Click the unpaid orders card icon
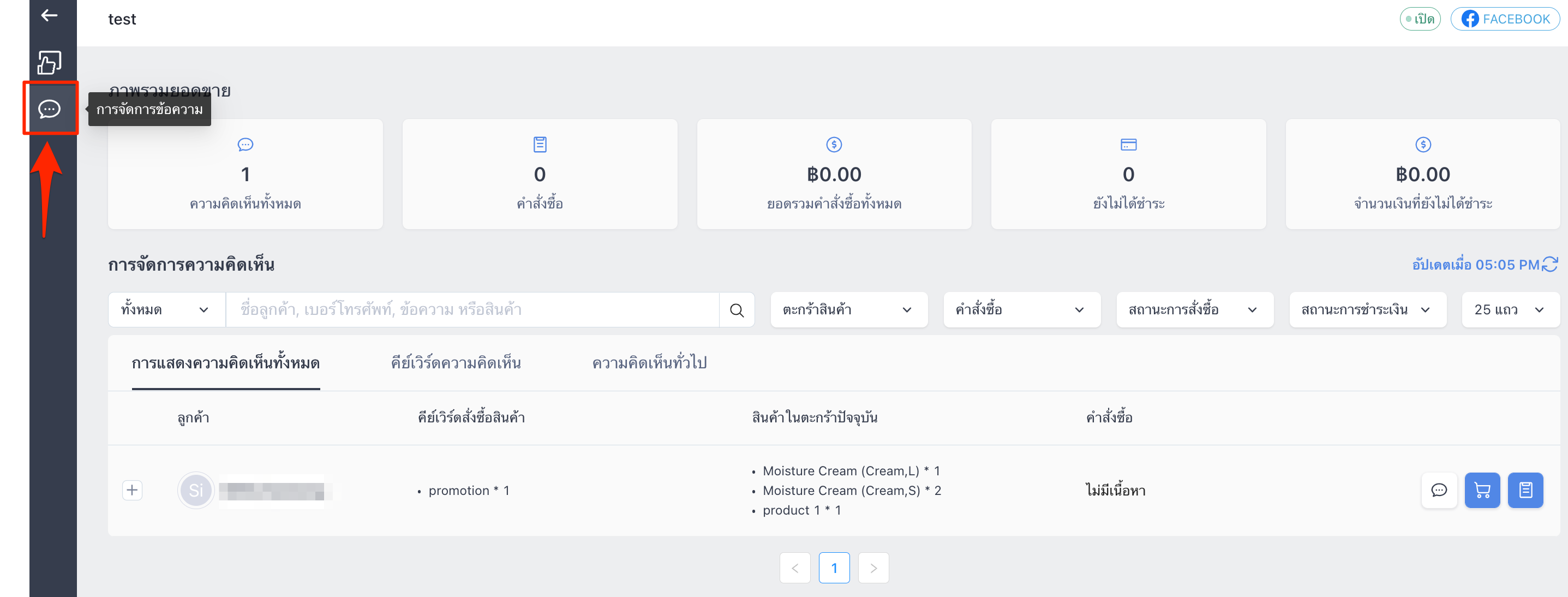This screenshot has width=1568, height=597. tap(1128, 144)
